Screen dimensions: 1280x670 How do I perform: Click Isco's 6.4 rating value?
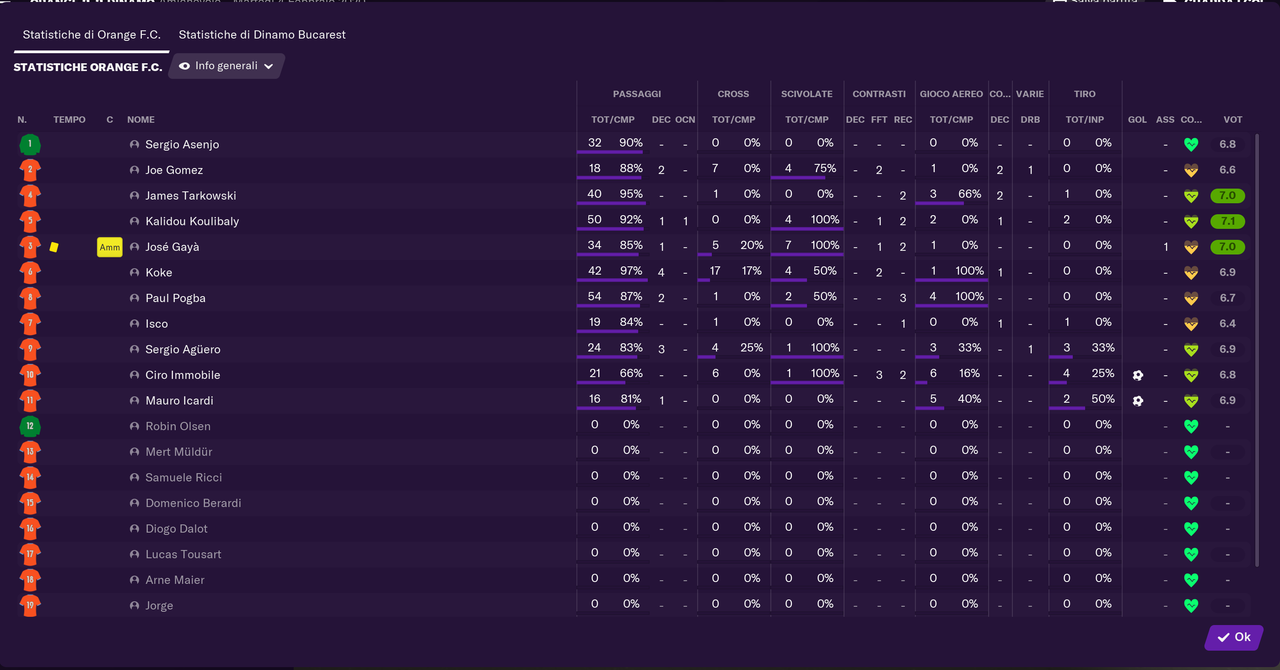coord(1228,324)
